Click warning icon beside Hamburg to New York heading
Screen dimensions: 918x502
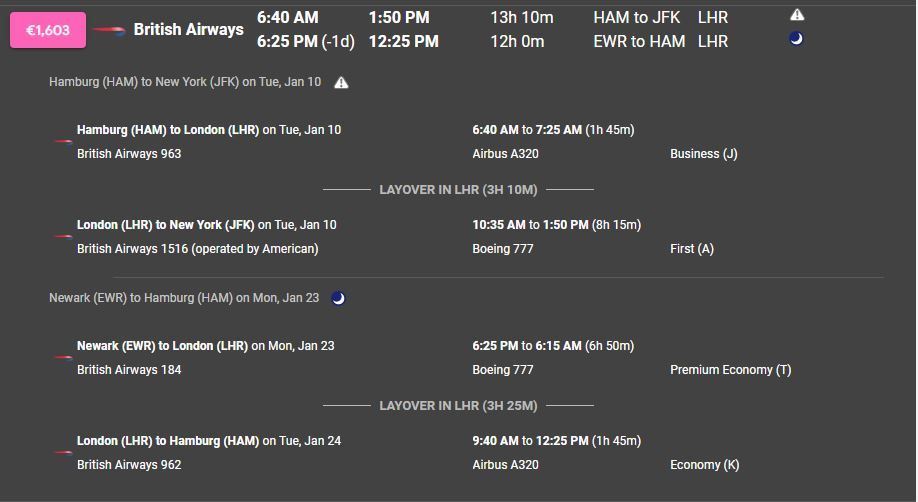(341, 83)
